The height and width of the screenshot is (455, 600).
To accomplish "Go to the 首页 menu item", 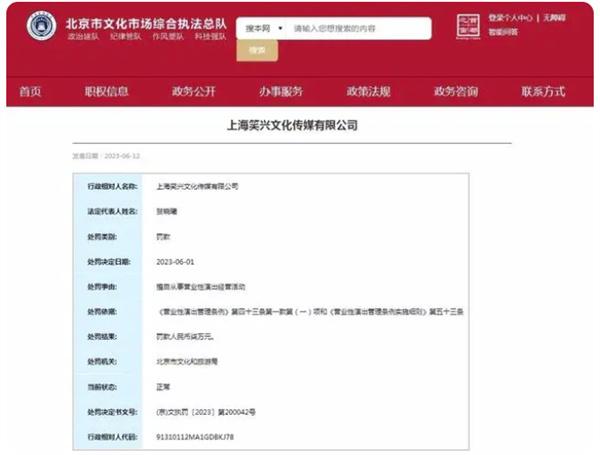I will pos(30,91).
